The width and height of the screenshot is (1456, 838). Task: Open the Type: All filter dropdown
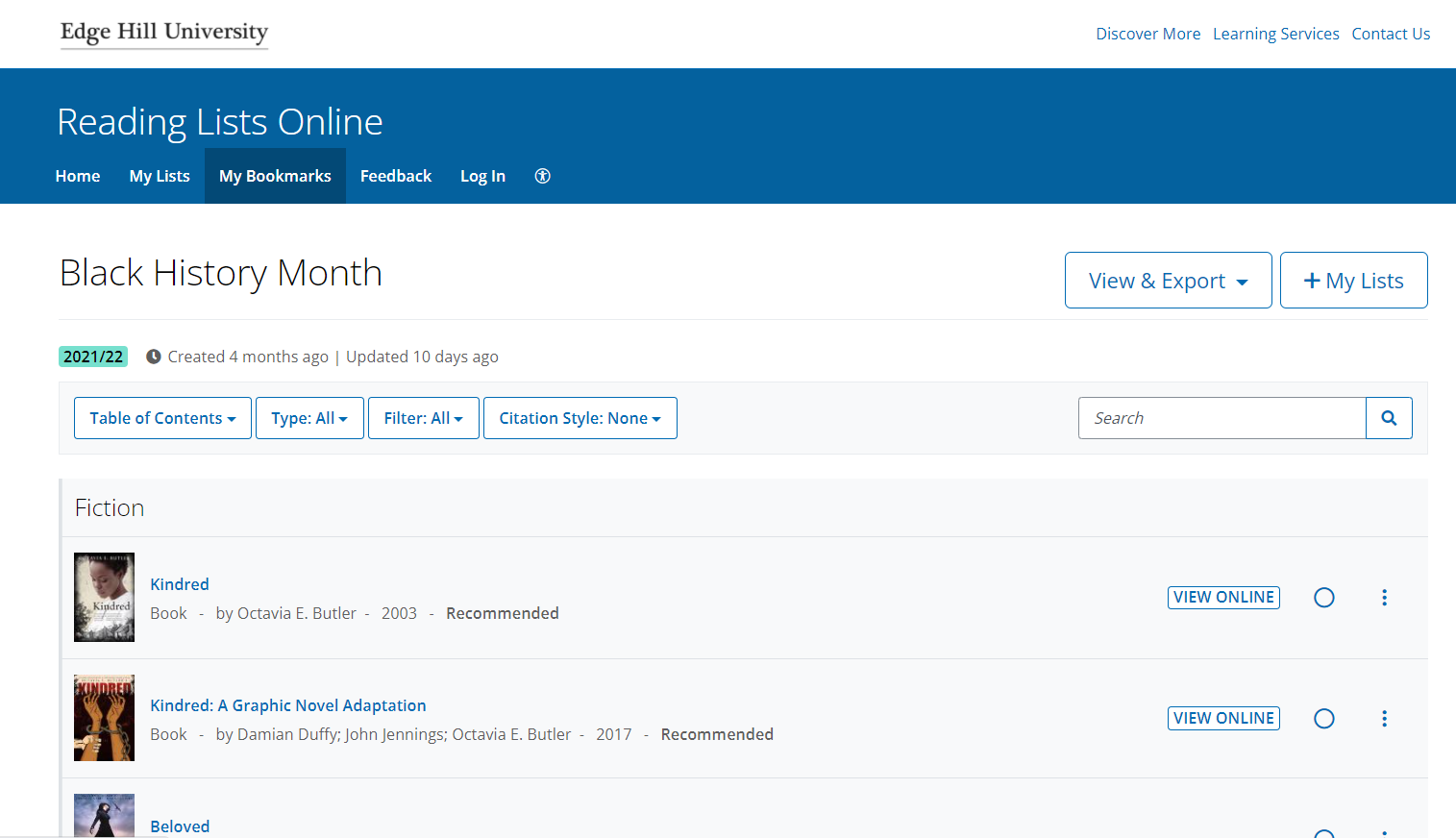(x=308, y=418)
